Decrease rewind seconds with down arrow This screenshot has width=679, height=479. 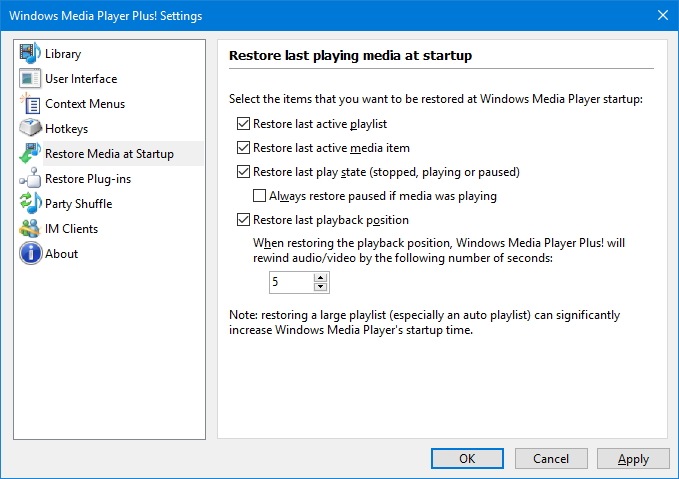[320, 287]
